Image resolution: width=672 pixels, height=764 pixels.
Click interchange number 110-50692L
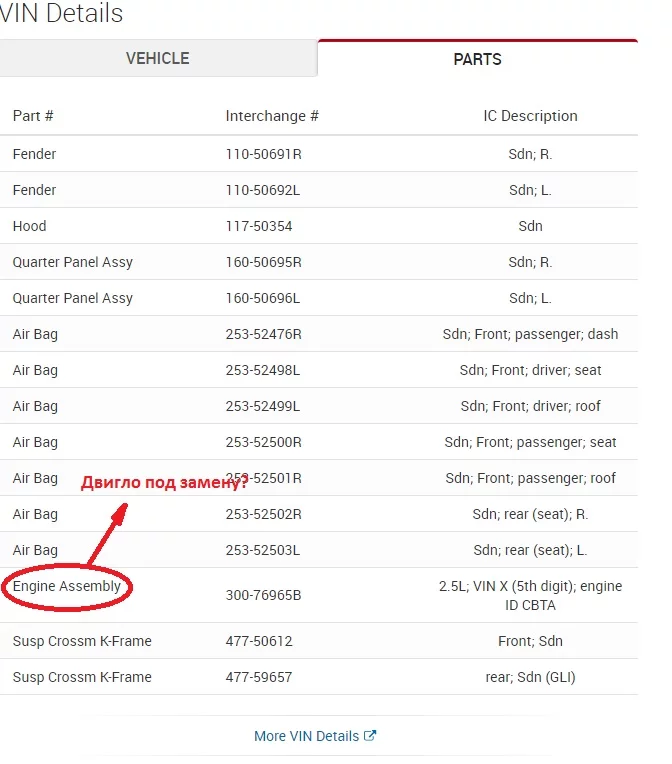click(263, 190)
